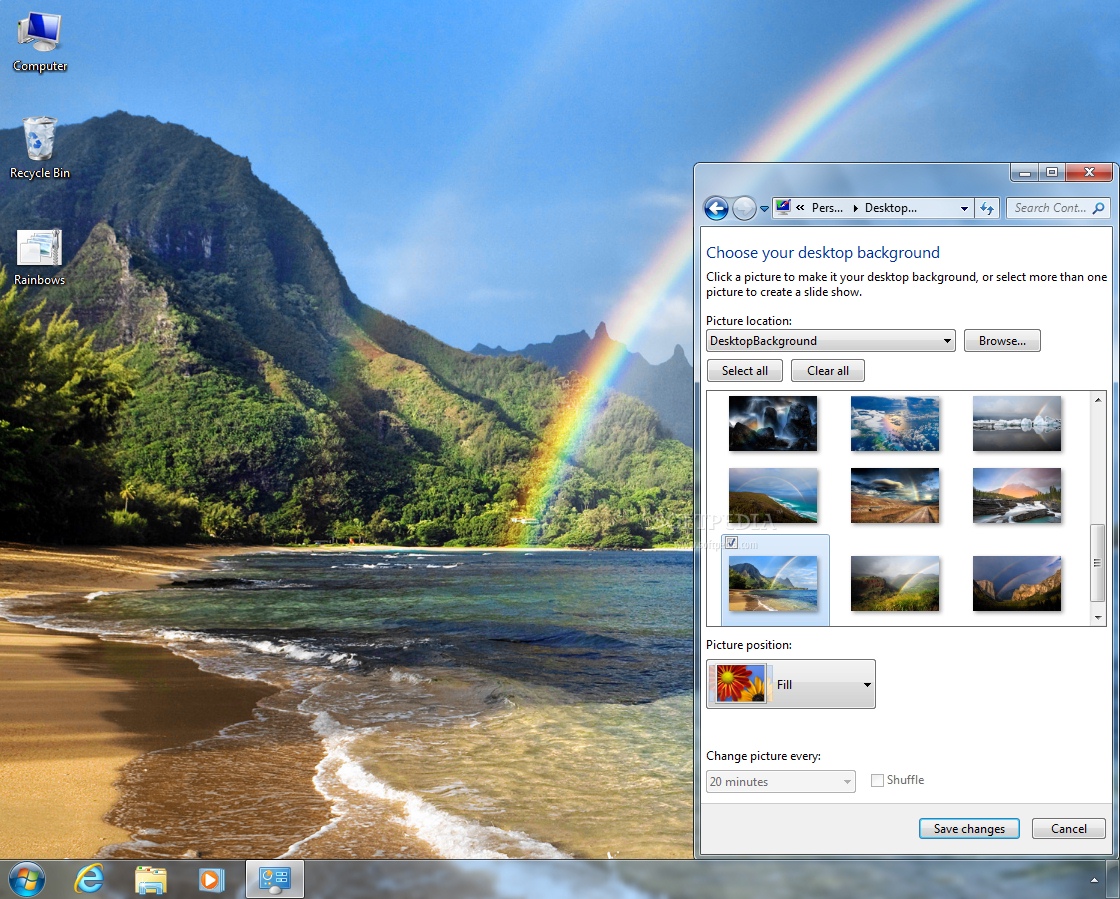Click the greyed Forward navigation arrow
Screen dimensions: 1120x899
pyautogui.click(x=744, y=209)
